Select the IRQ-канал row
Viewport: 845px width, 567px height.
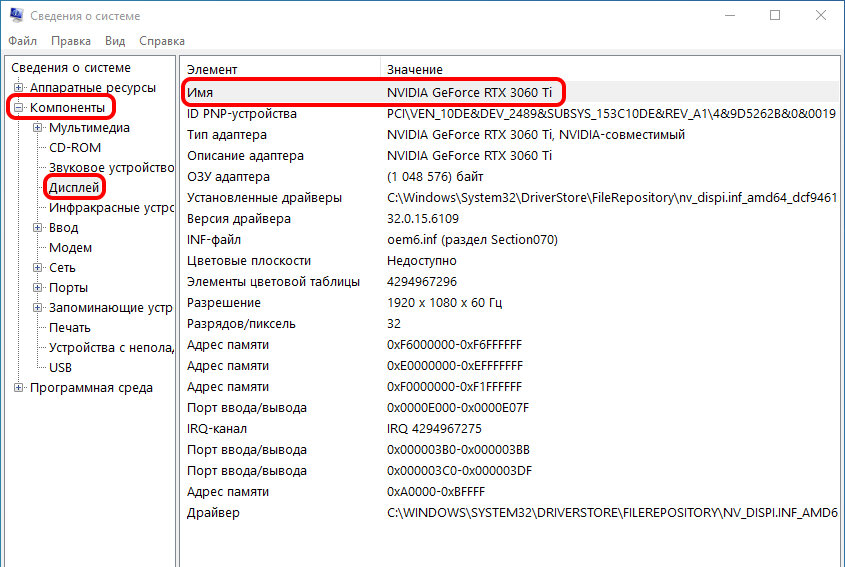pyautogui.click(x=510, y=429)
